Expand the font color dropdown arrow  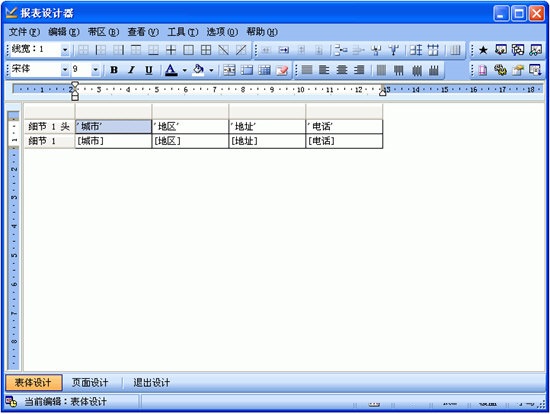pyautogui.click(x=185, y=70)
